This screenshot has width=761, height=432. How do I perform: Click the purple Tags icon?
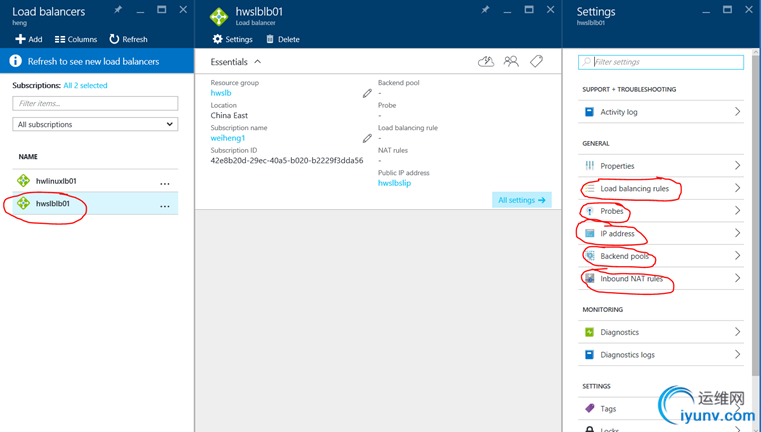pos(589,408)
